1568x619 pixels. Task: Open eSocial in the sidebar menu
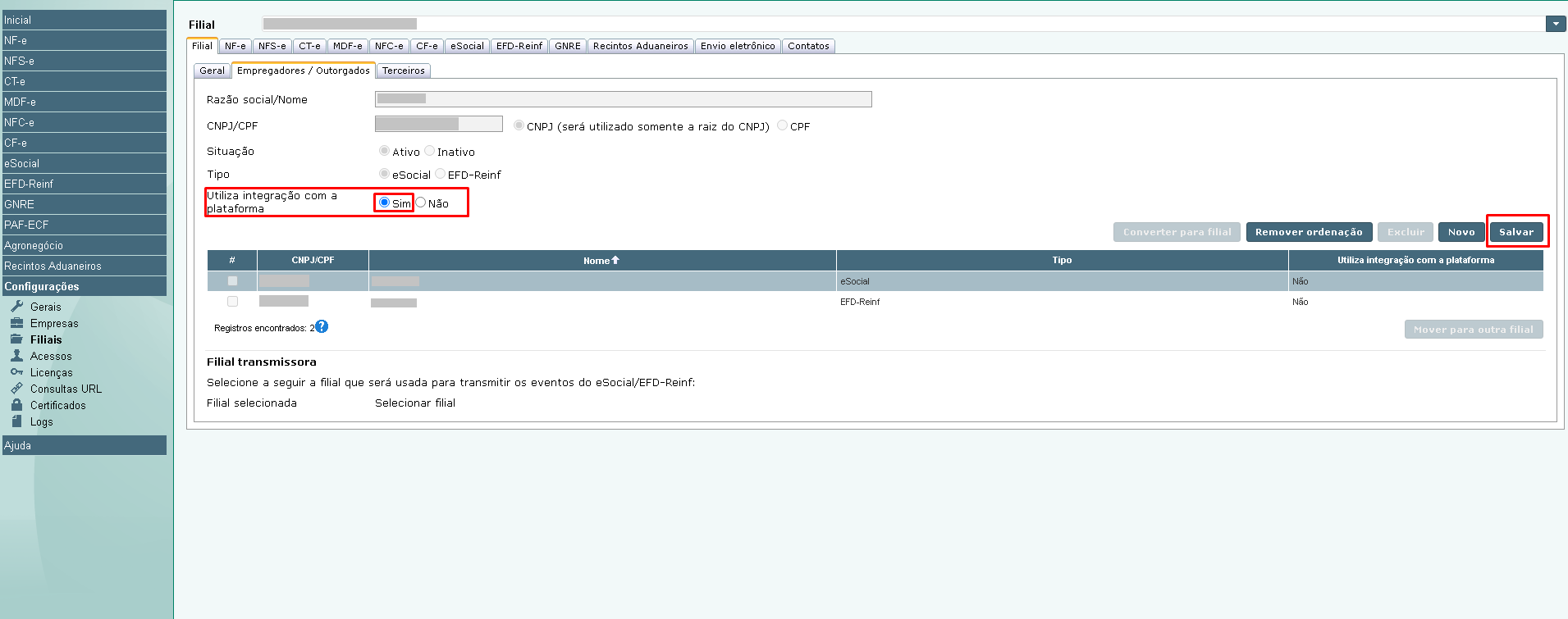click(85, 163)
